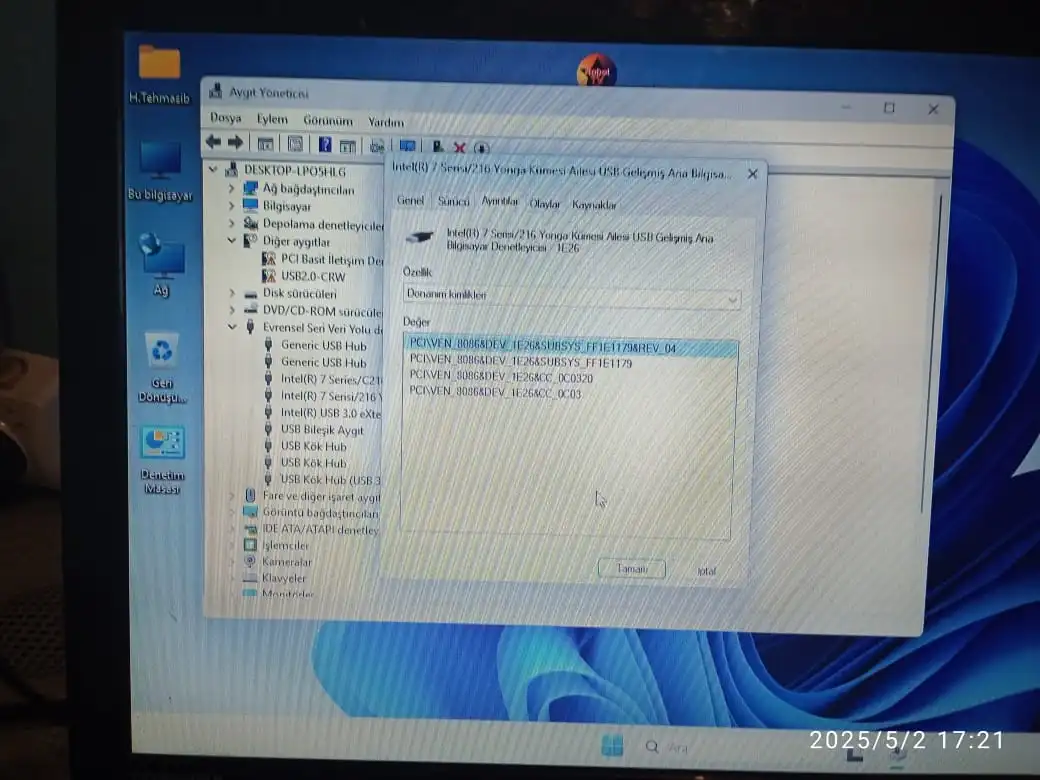
Task: Click the circled down-arrow toolbar icon
Action: (x=482, y=147)
